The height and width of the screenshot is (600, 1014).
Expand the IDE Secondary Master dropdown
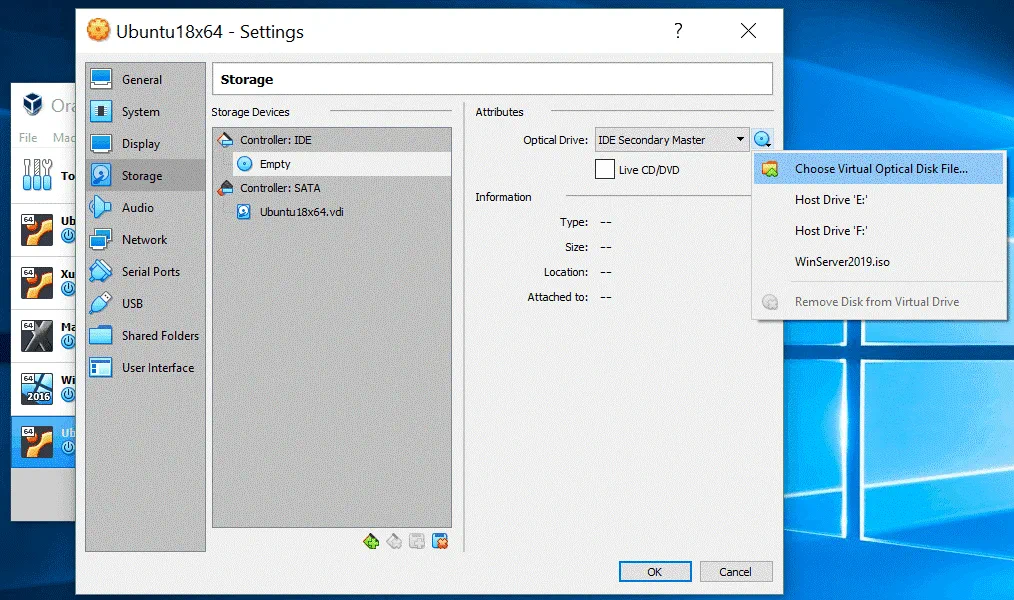740,140
